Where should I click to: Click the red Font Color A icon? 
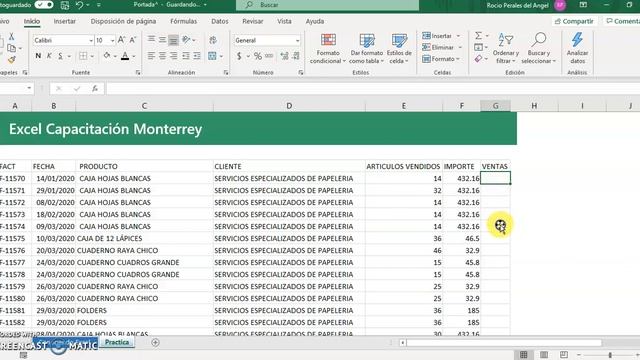[125, 56]
